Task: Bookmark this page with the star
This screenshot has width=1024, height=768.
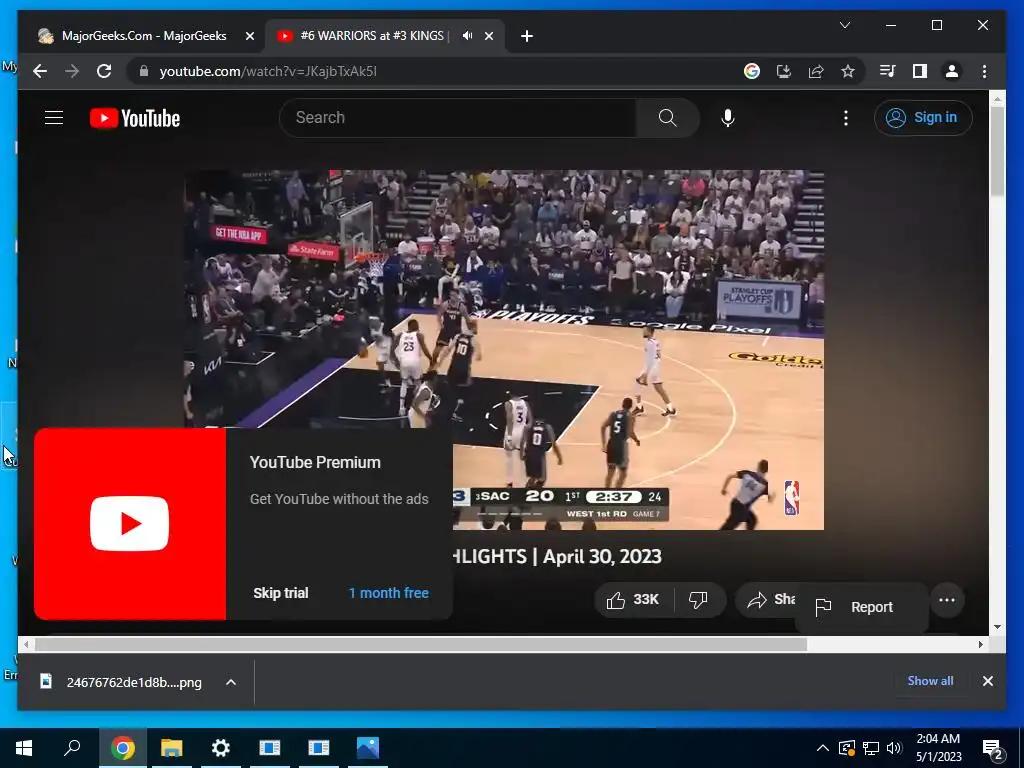Action: click(x=848, y=71)
